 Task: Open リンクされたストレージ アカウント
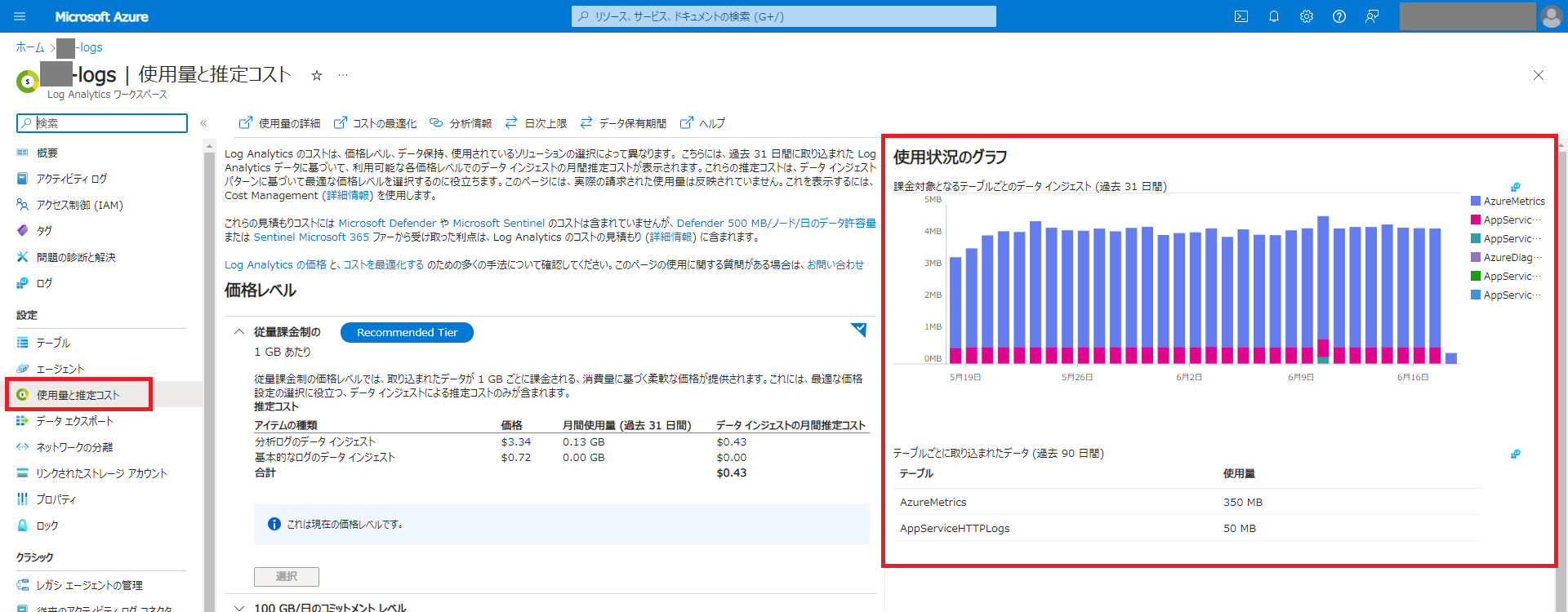(x=101, y=473)
